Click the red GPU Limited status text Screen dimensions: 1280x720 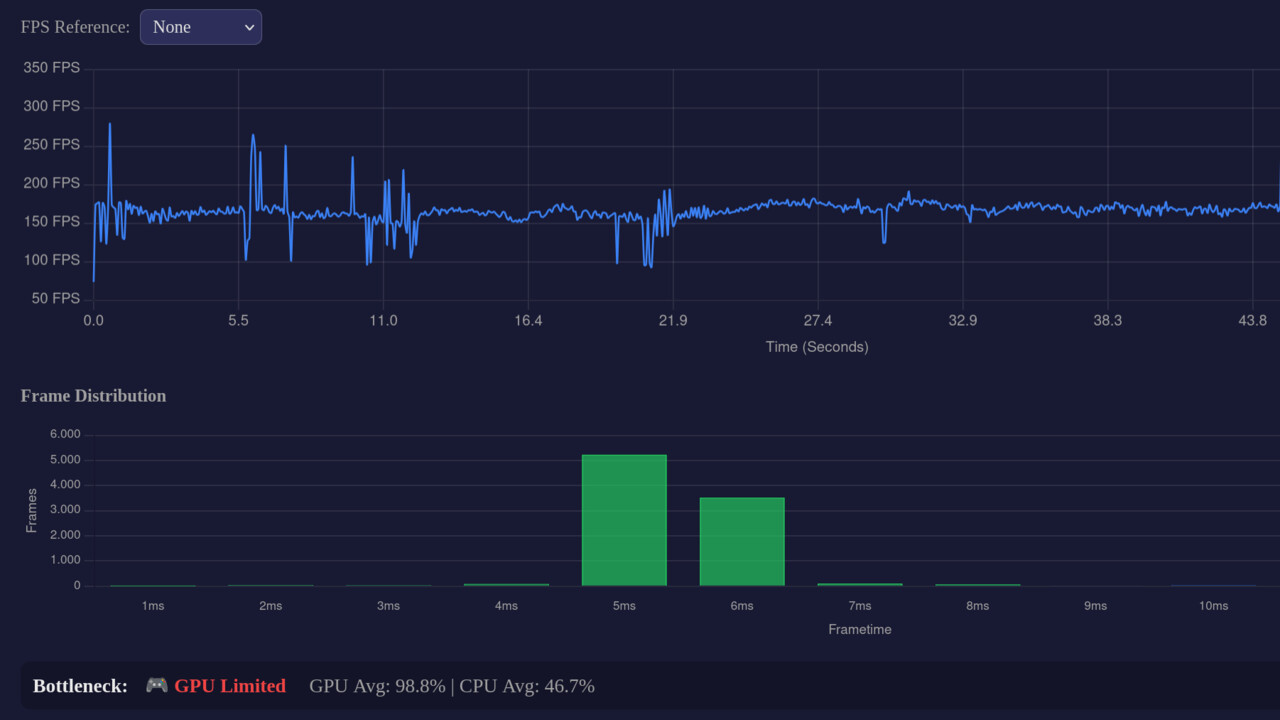229,686
